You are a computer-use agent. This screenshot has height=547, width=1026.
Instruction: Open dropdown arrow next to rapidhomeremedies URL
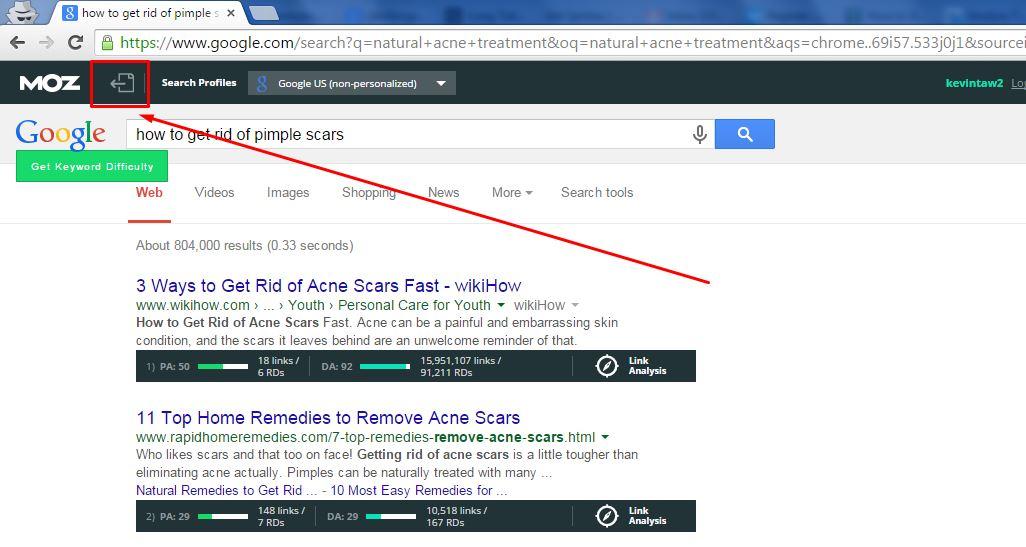click(605, 437)
